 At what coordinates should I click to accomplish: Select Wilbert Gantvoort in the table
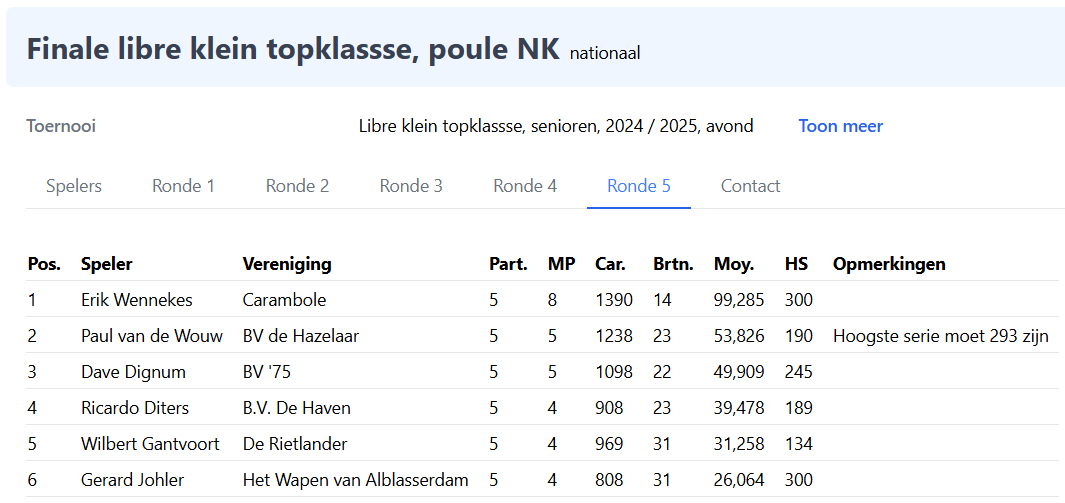click(144, 444)
